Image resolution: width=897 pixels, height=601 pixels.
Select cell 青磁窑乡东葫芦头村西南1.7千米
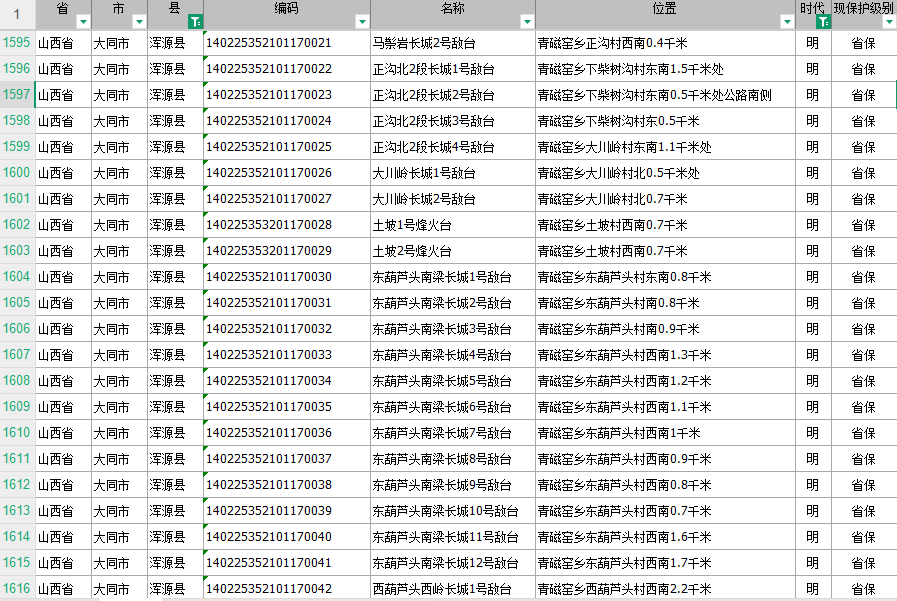(x=665, y=563)
